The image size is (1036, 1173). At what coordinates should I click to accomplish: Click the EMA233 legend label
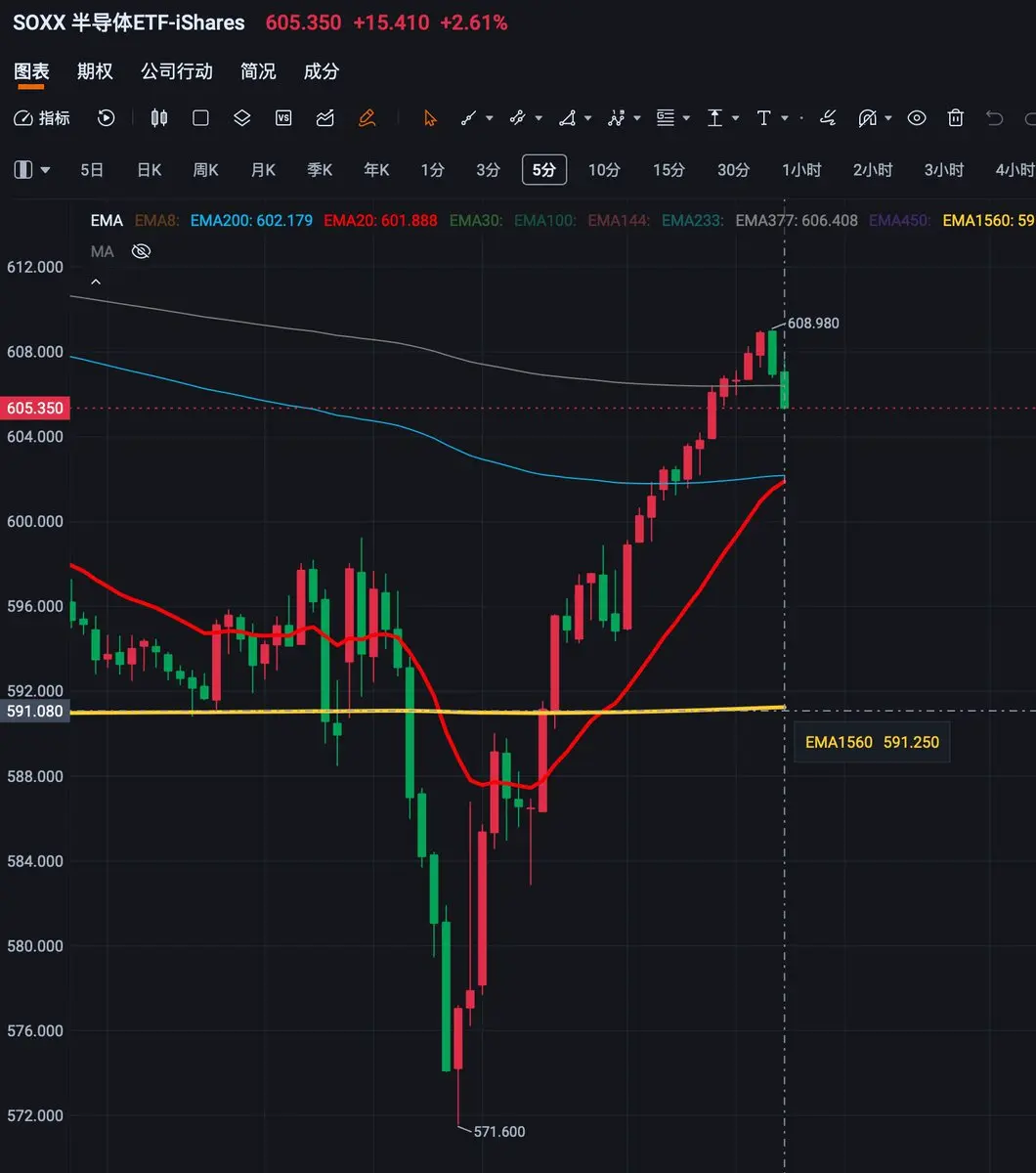coord(693,221)
